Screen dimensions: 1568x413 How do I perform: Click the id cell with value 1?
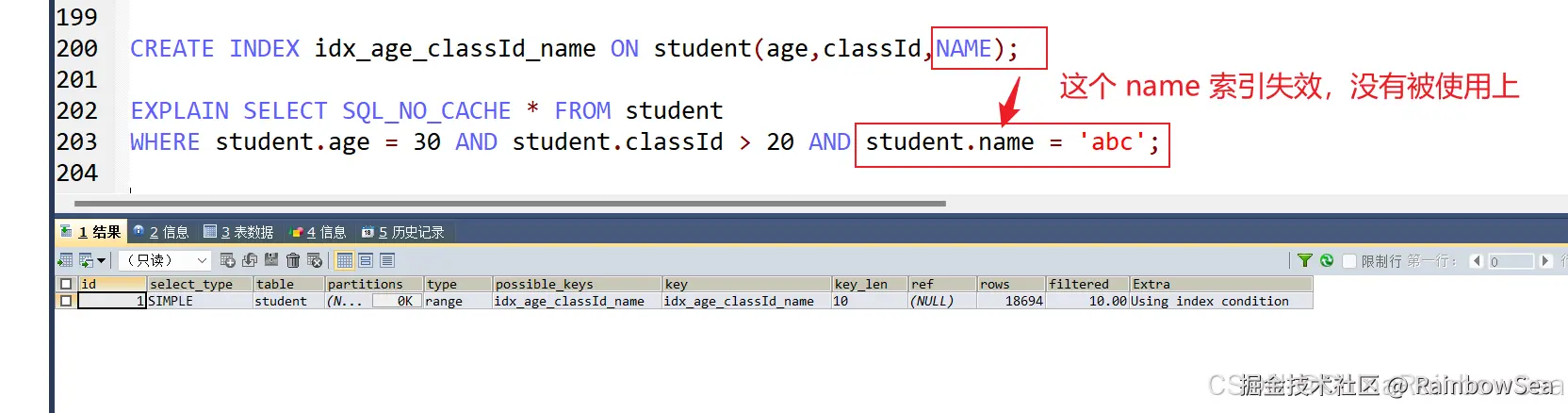pos(112,301)
